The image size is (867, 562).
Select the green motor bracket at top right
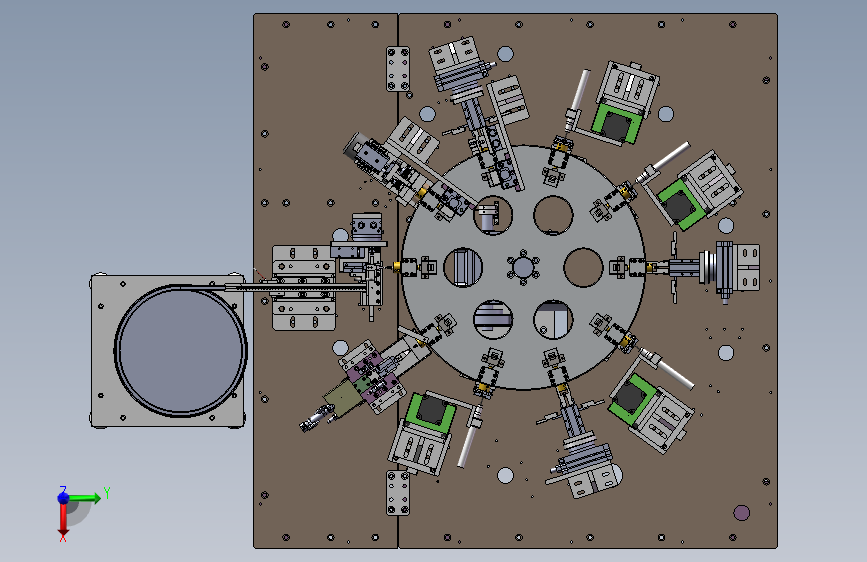pos(616,124)
